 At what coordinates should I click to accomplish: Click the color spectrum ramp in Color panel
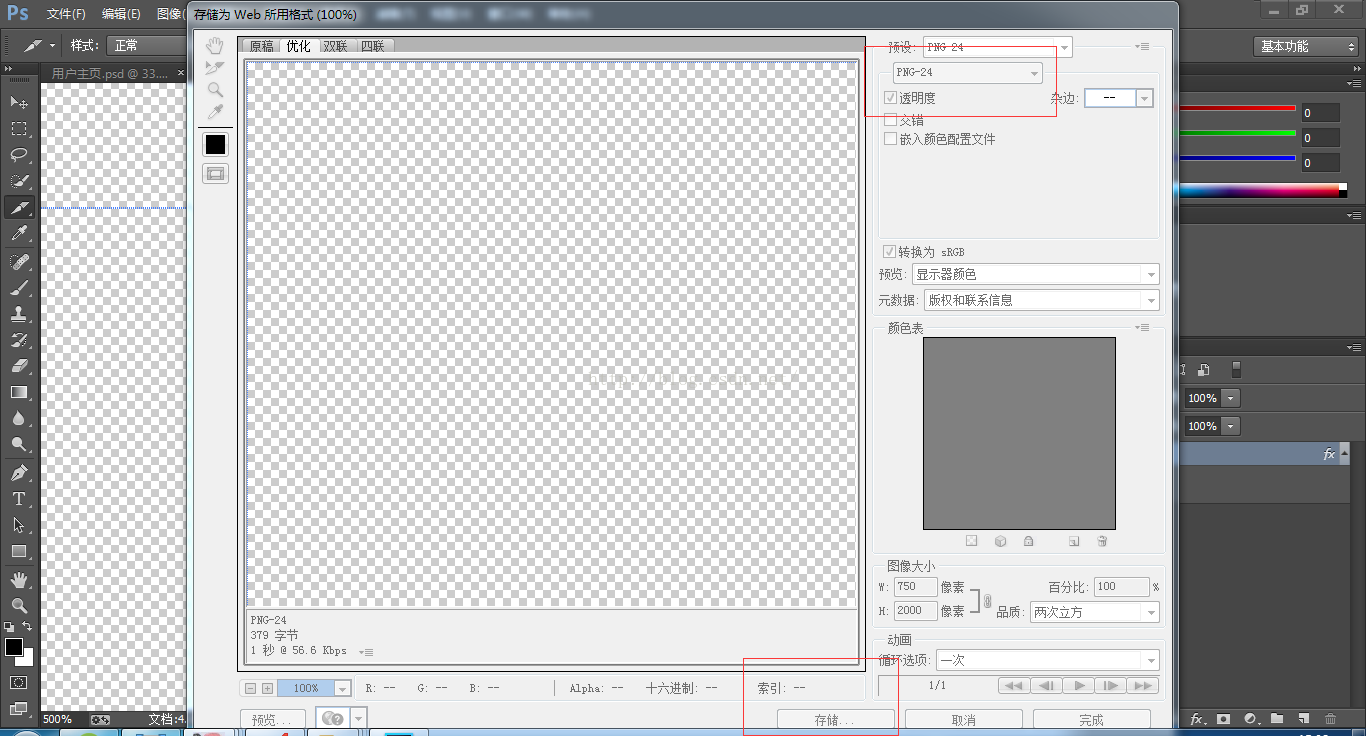coord(1259,190)
